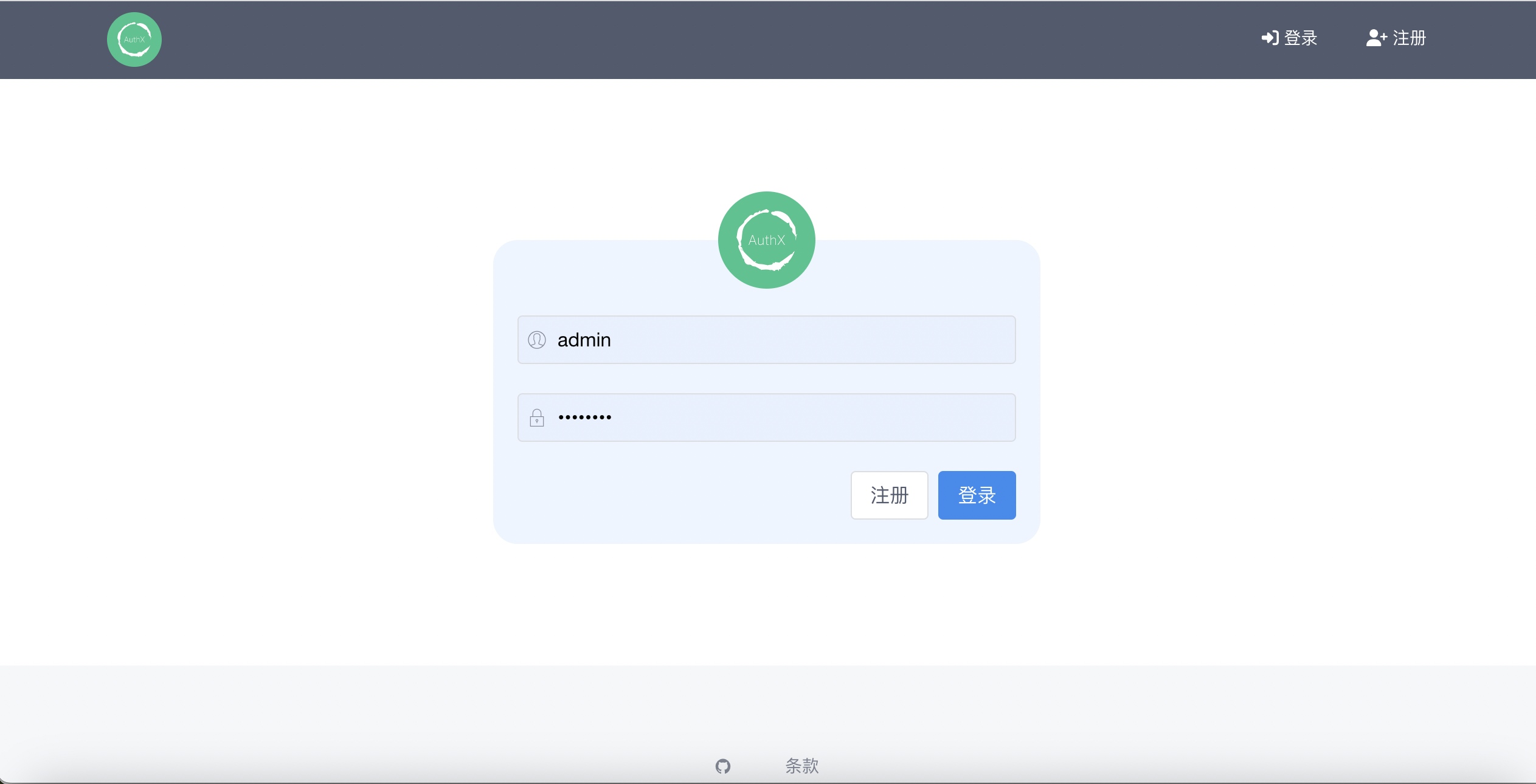Click the padlock icon in password field
The image size is (1536, 784).
[x=536, y=418]
